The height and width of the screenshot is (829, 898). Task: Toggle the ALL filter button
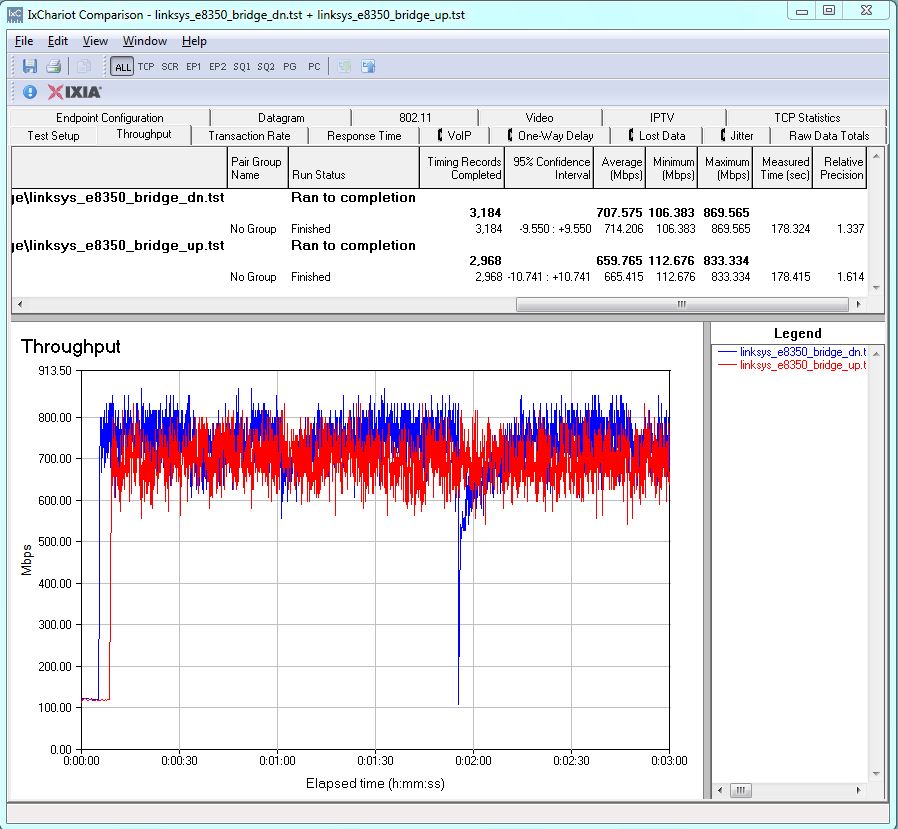point(122,66)
